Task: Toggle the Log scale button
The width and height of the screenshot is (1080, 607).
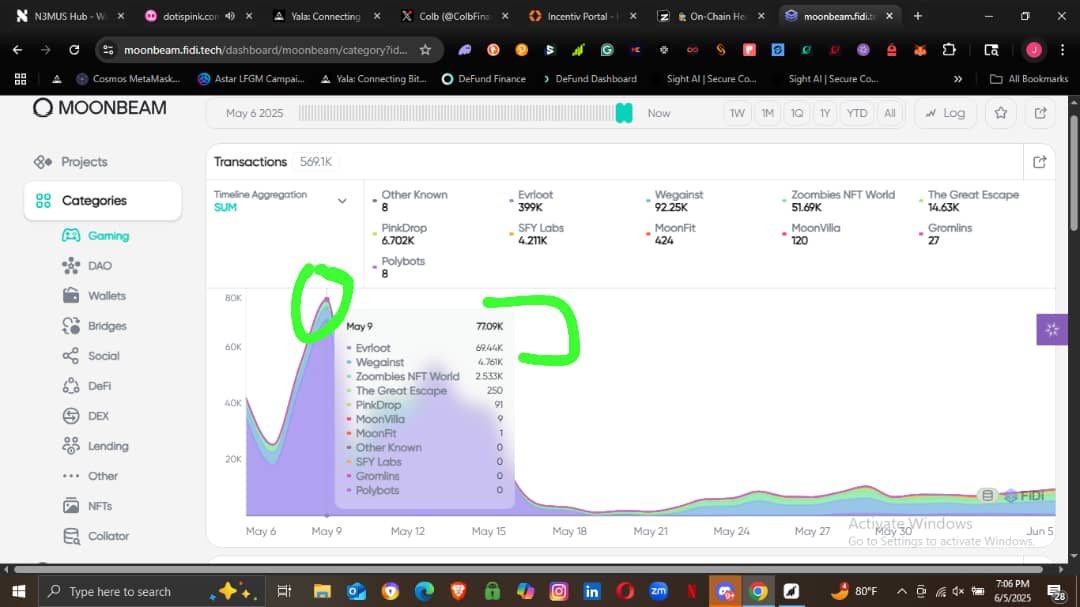Action: pos(945,113)
